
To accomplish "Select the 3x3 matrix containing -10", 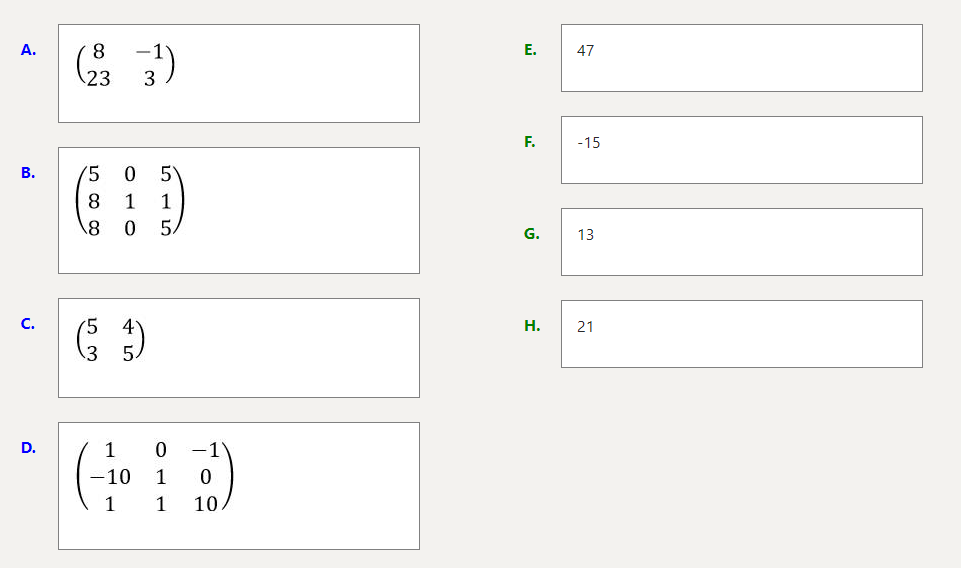I will (238, 485).
